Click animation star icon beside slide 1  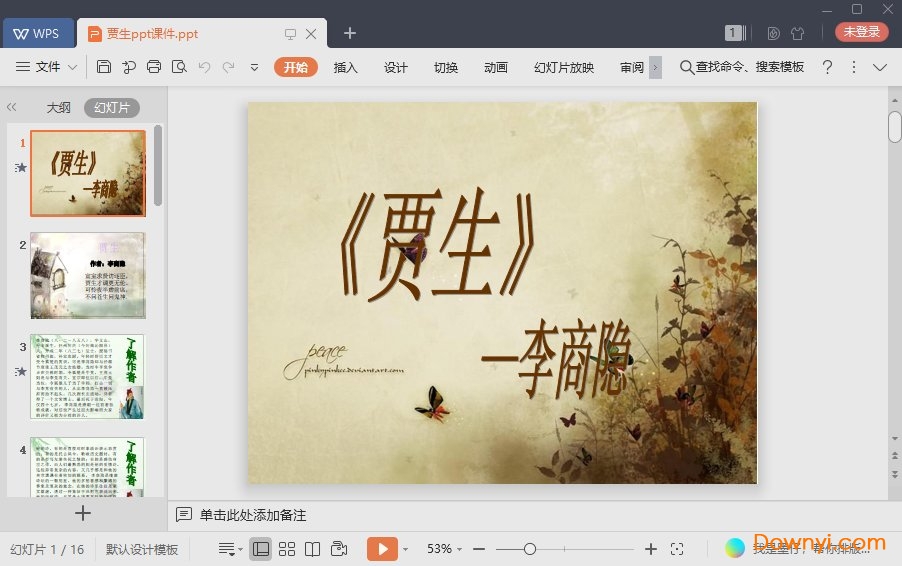[x=21, y=167]
